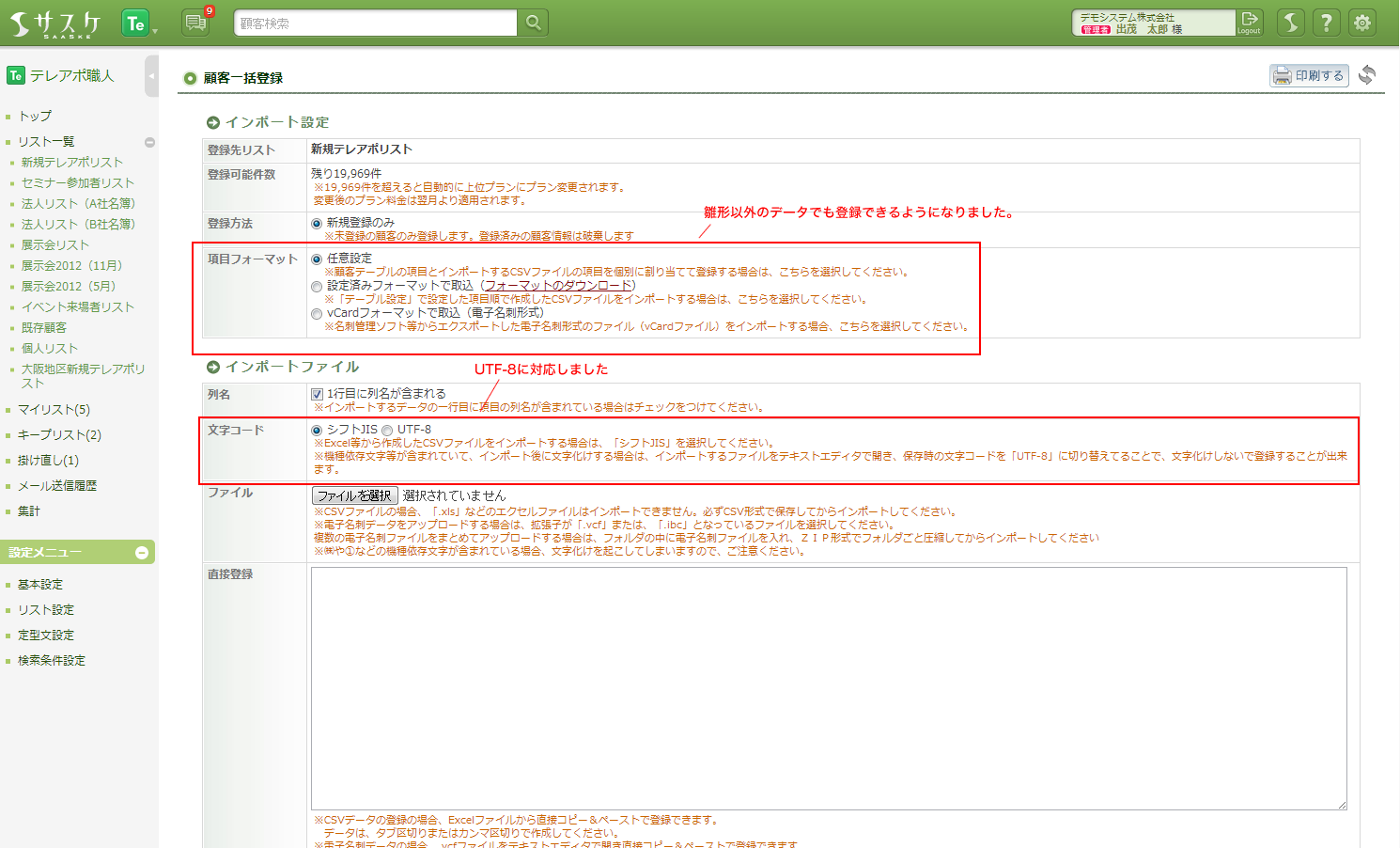Collapse the リスト一覧 sidebar section
Viewport: 1400px width, 848px height.
pyautogui.click(x=149, y=143)
